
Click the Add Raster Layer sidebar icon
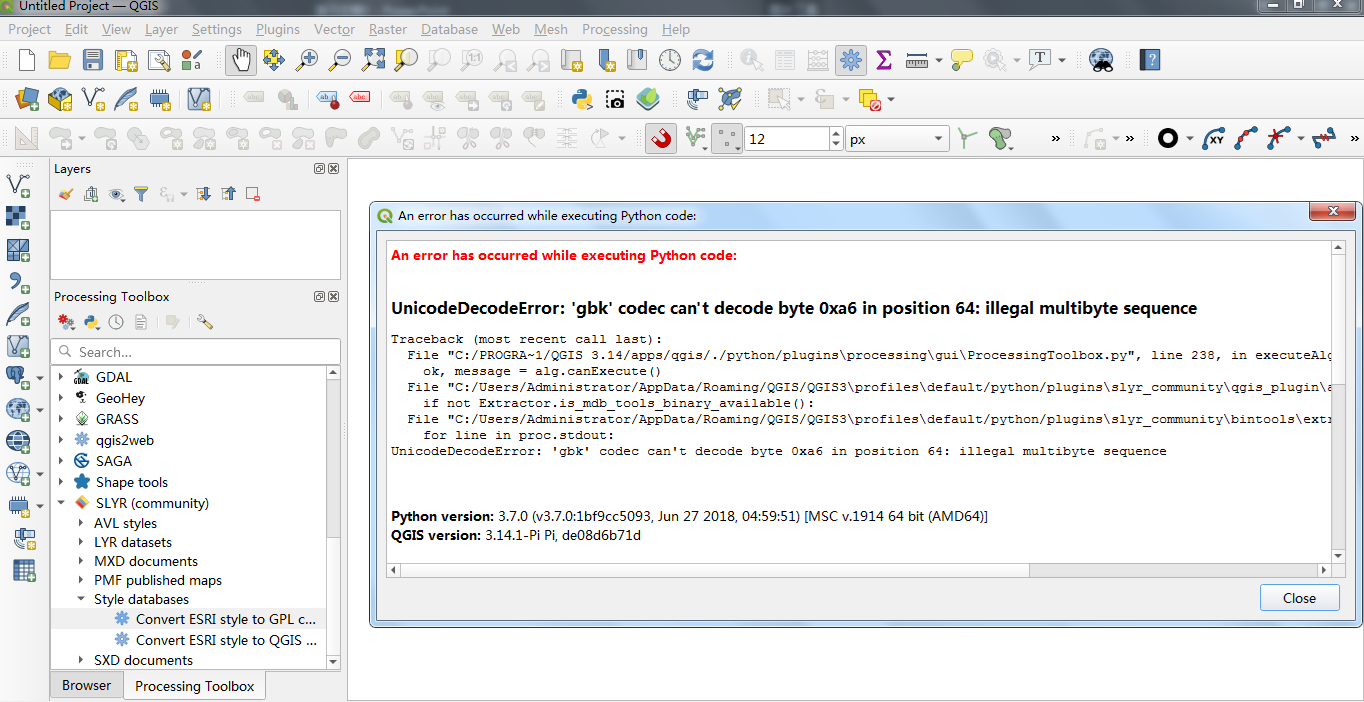tap(18, 218)
